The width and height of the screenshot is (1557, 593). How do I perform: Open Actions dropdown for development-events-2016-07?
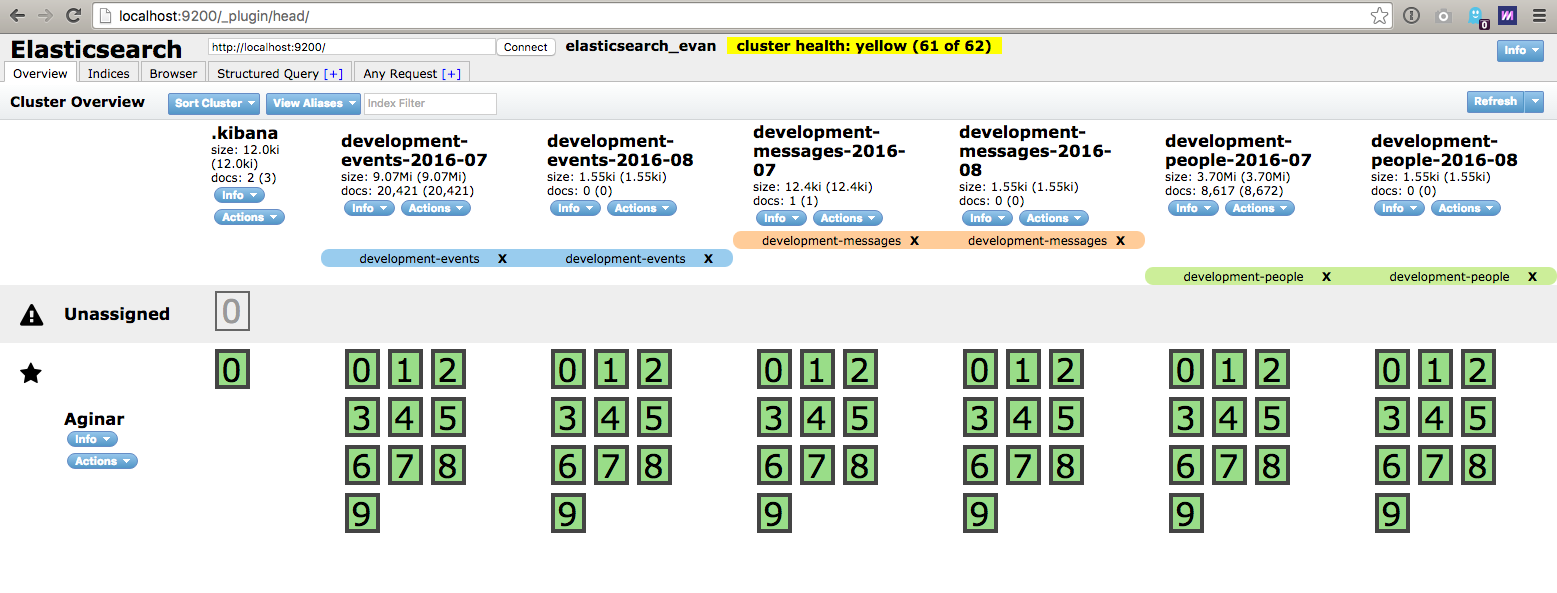click(x=436, y=208)
